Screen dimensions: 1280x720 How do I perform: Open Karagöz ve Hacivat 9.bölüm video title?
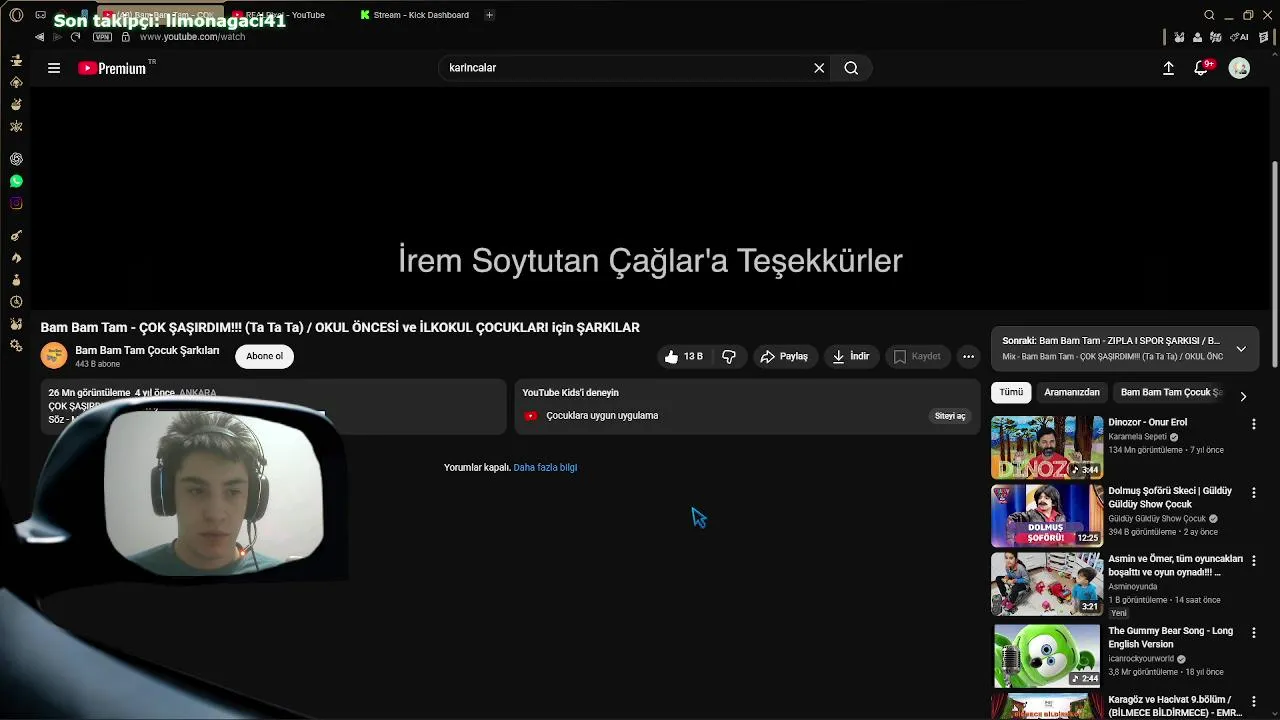tap(1174, 706)
